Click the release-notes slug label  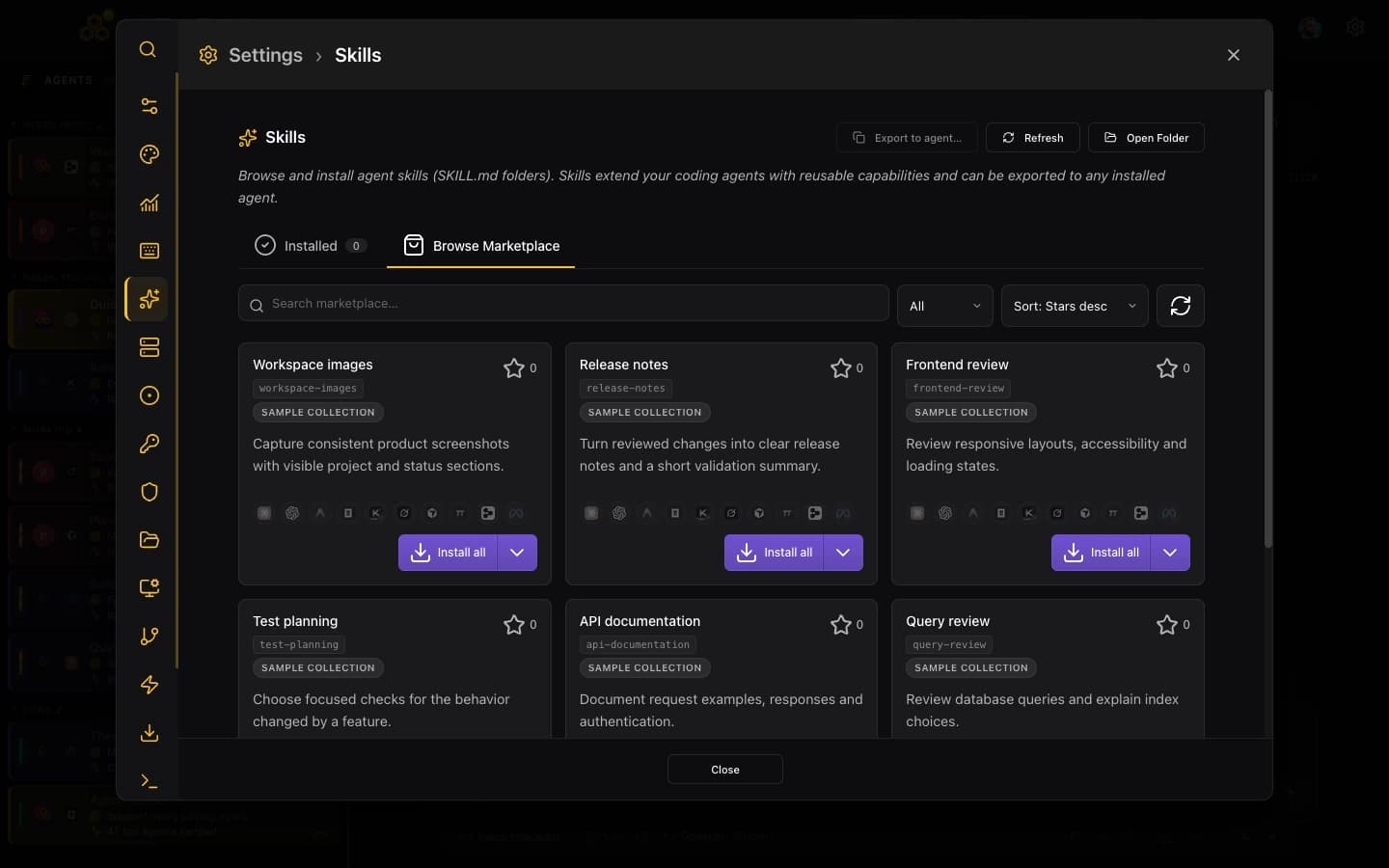click(626, 388)
